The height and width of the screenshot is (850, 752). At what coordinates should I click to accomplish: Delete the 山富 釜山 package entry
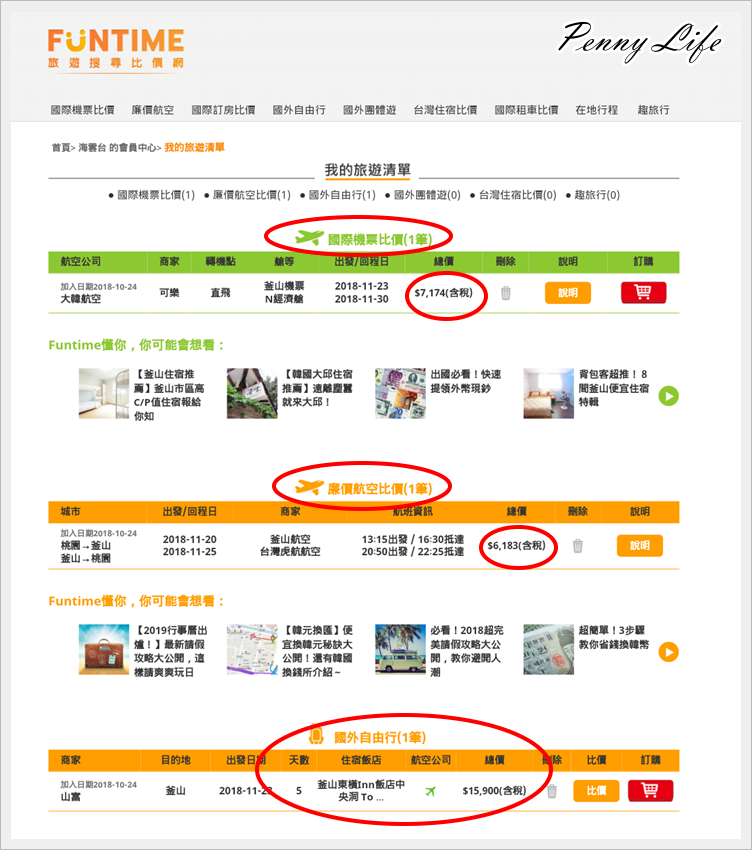[552, 791]
